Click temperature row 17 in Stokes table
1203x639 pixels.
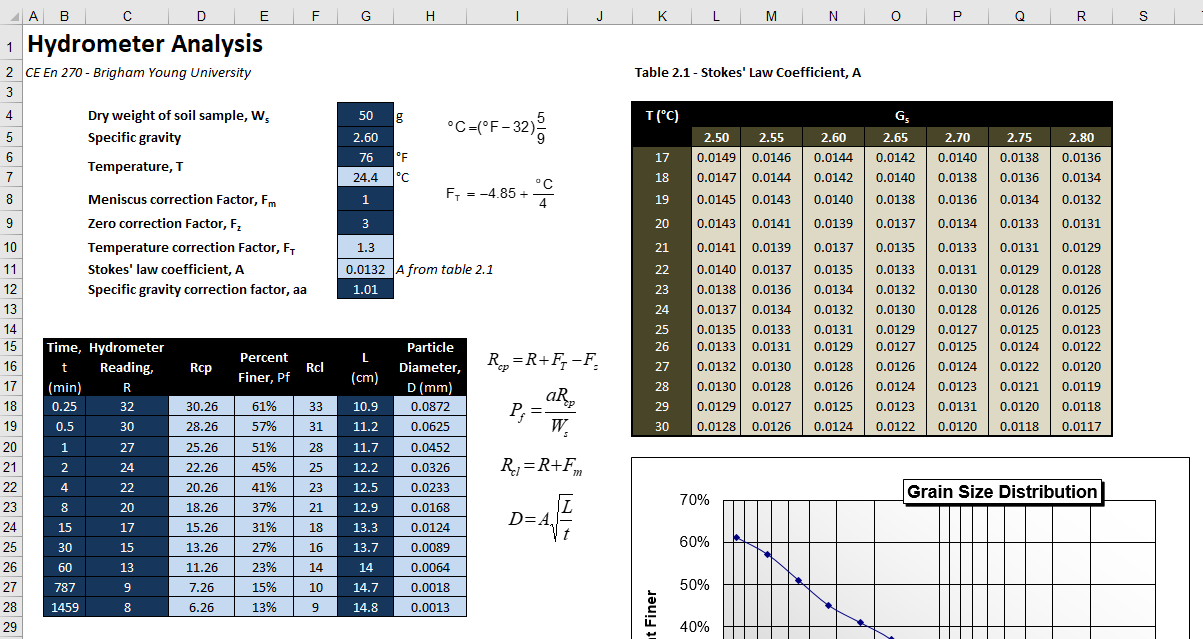662,157
